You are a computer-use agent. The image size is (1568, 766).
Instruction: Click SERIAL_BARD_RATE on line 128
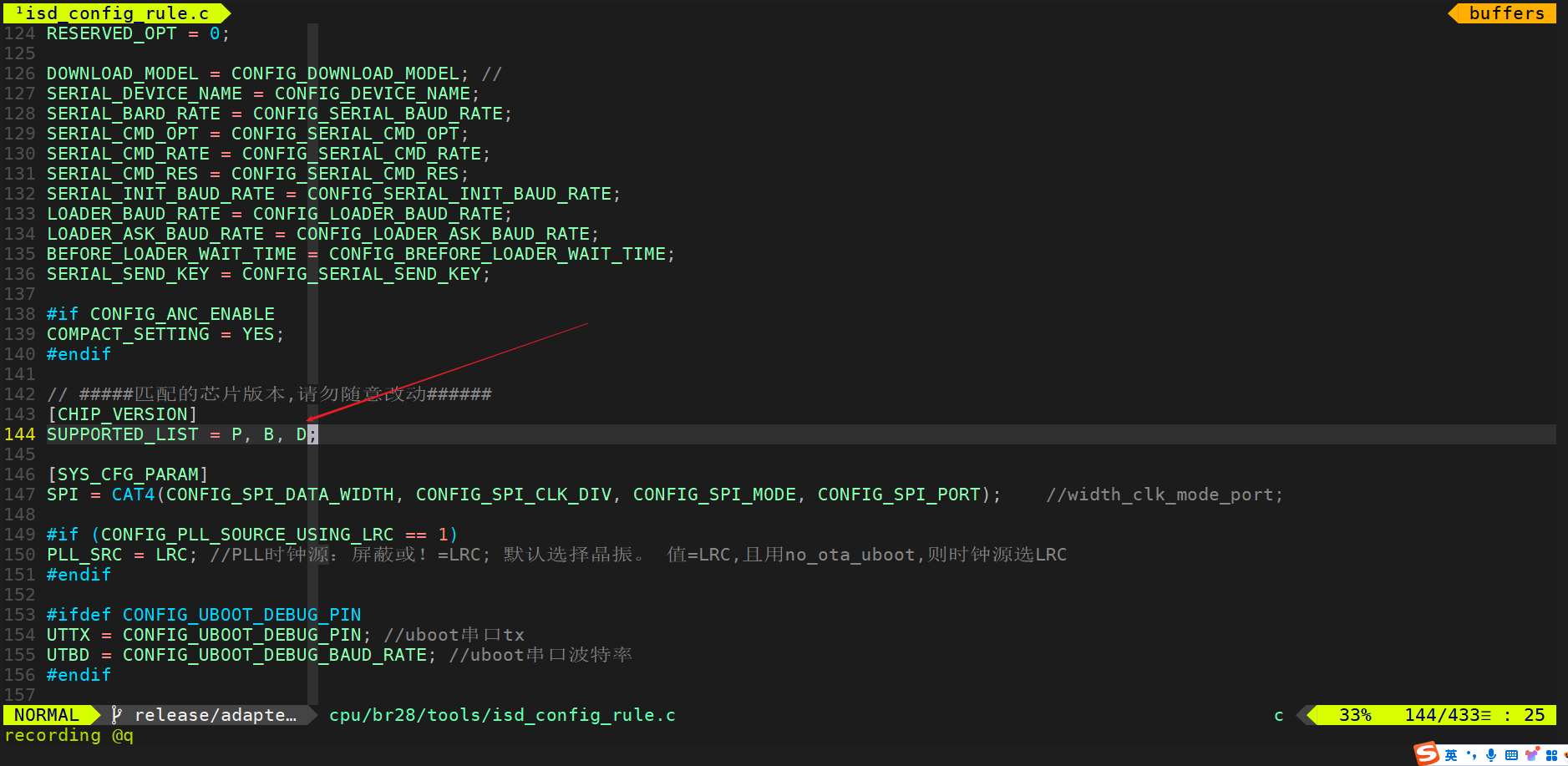[134, 114]
